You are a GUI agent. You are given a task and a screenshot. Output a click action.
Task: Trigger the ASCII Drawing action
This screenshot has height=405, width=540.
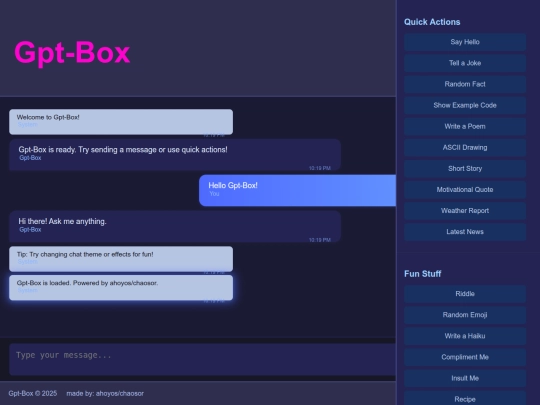pyautogui.click(x=465, y=147)
